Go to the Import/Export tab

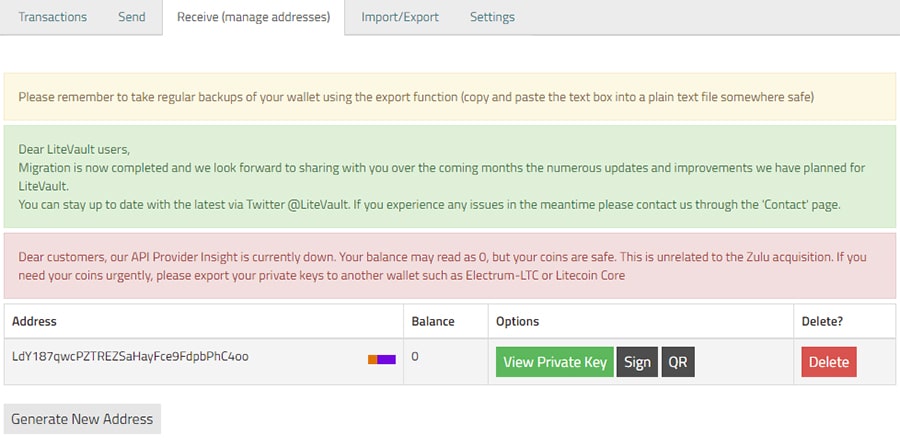click(x=400, y=17)
